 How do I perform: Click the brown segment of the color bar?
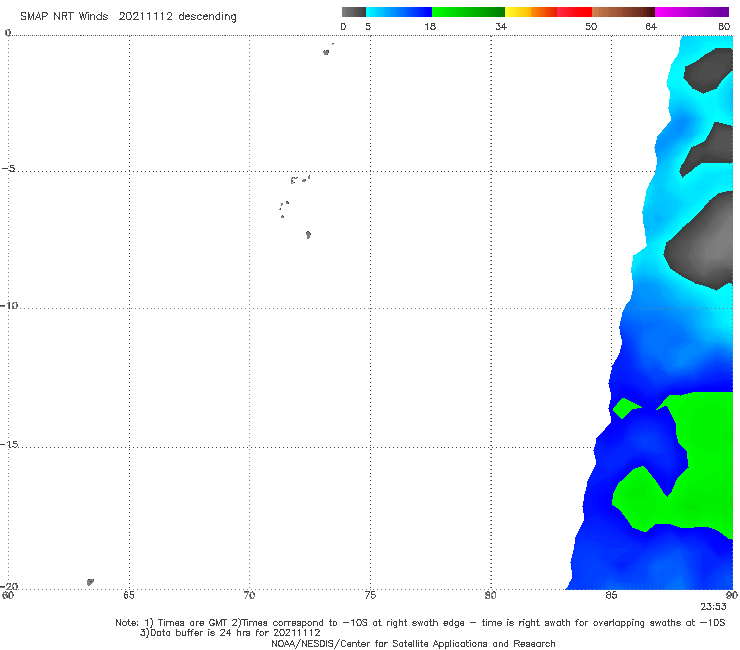(x=623, y=12)
